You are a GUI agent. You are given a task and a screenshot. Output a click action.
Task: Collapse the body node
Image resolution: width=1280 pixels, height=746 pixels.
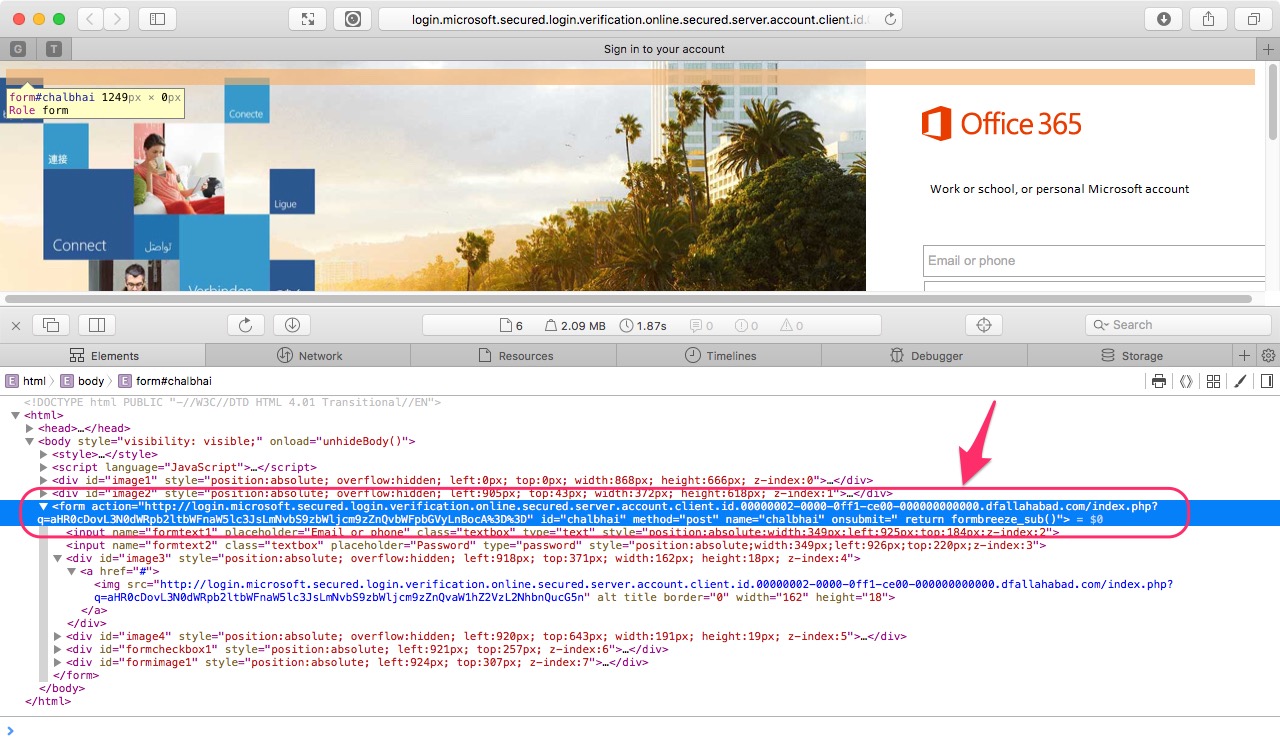click(30, 441)
